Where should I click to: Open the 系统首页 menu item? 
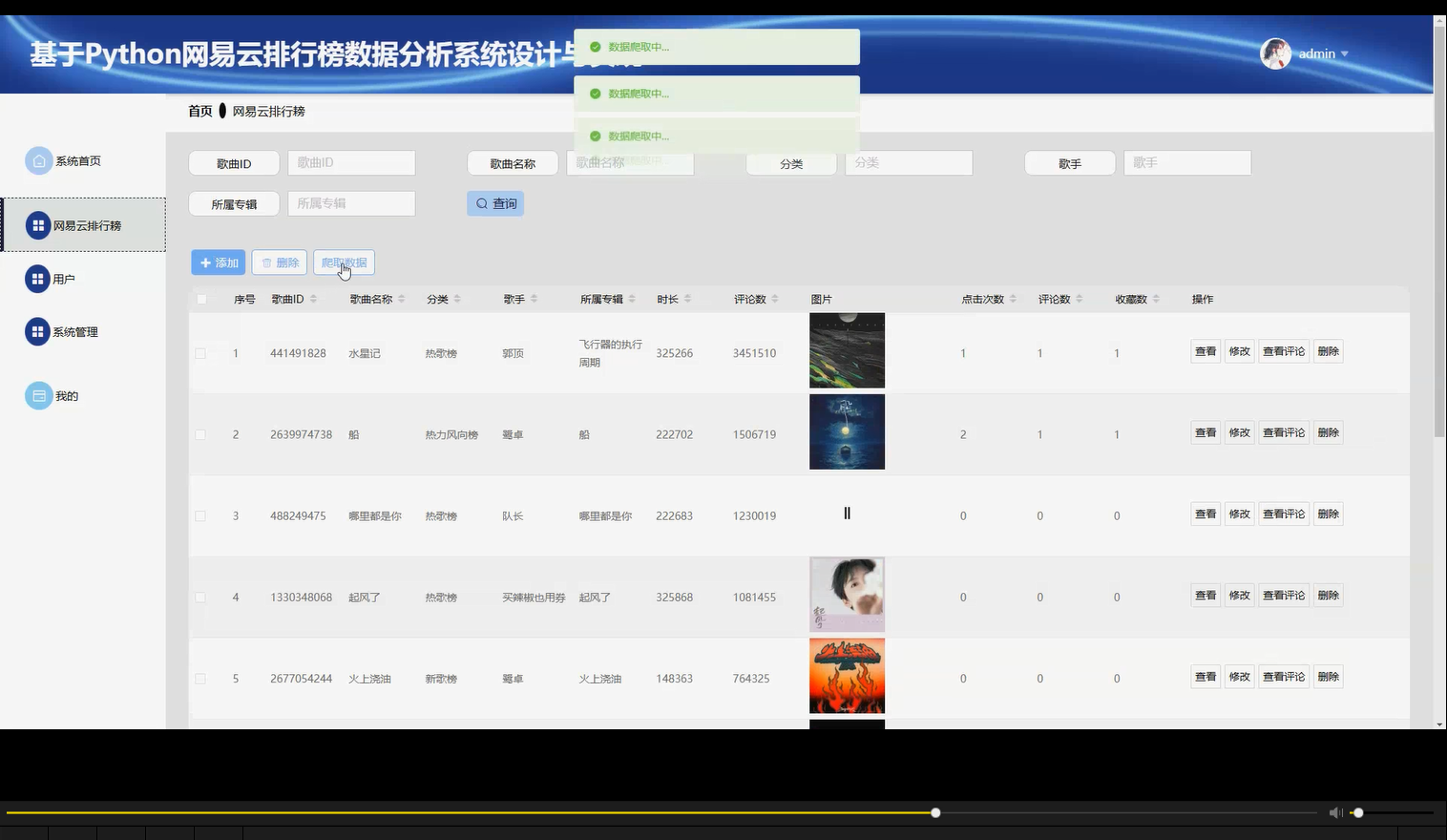pos(78,161)
